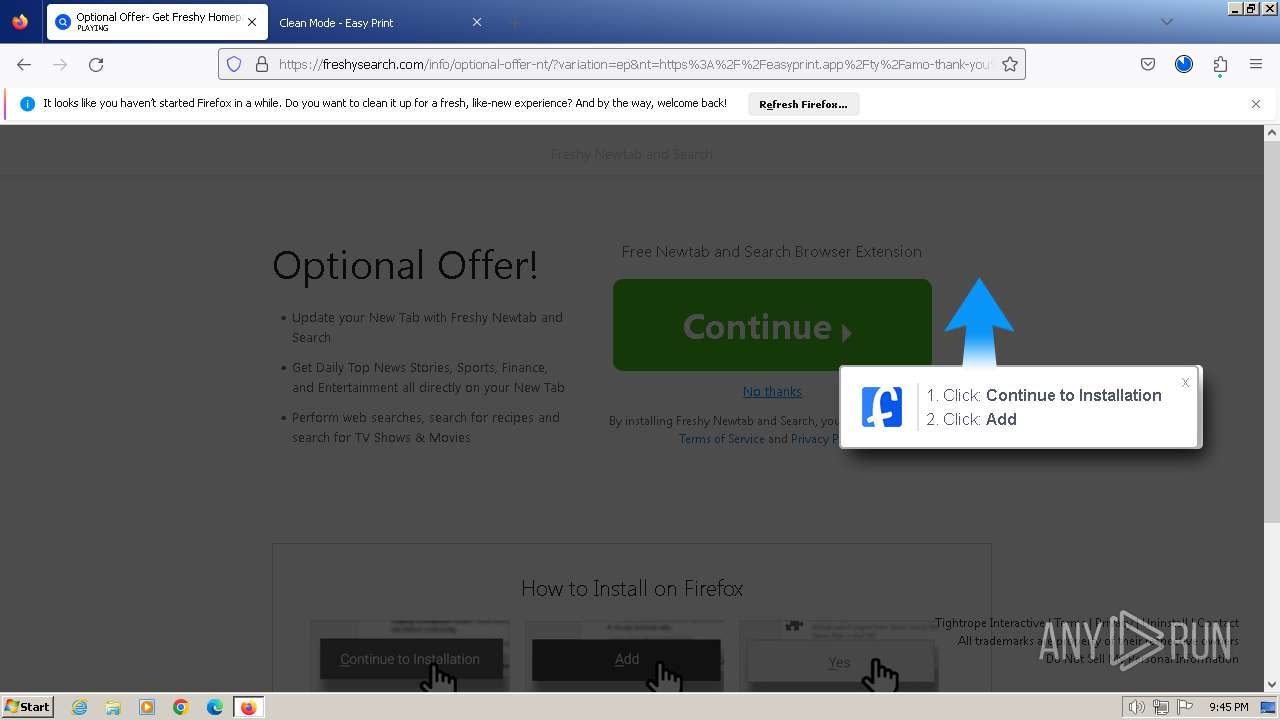Bookmark this page with the star icon
This screenshot has width=1280, height=720.
(1010, 64)
